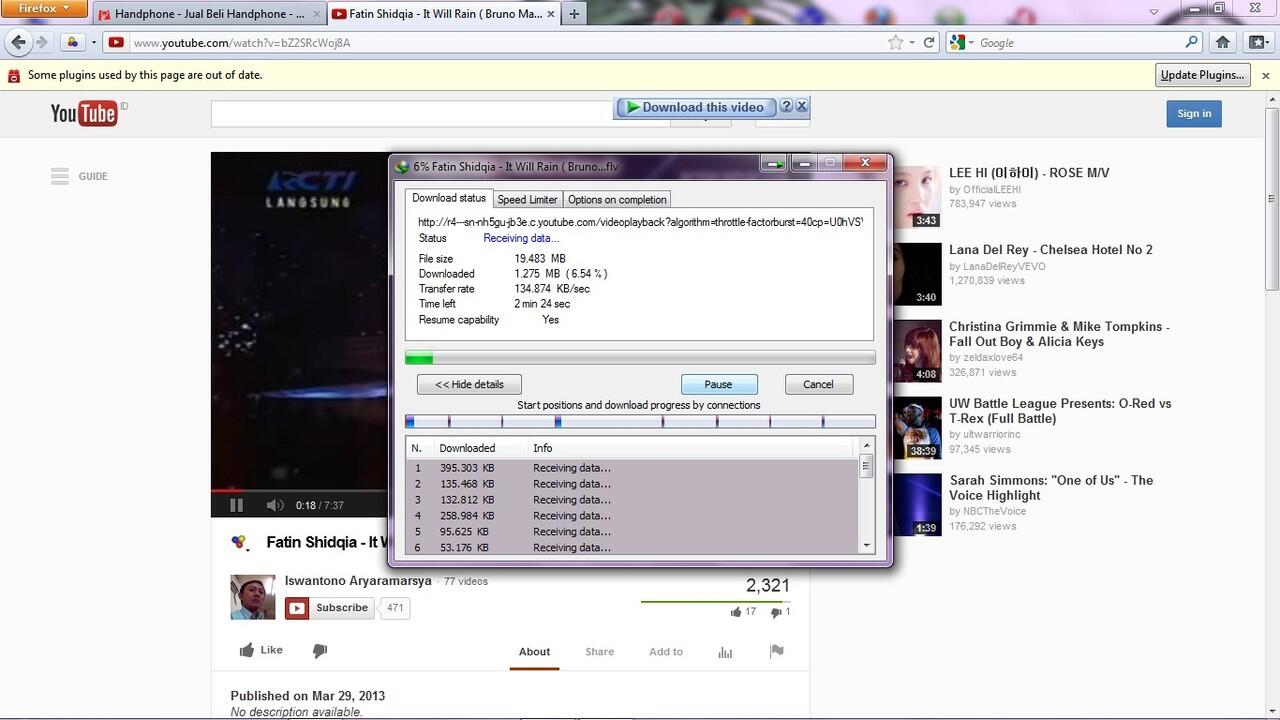Open LEE HI - ROSE M/V thumbnail
The height and width of the screenshot is (720, 1280).
tap(916, 198)
